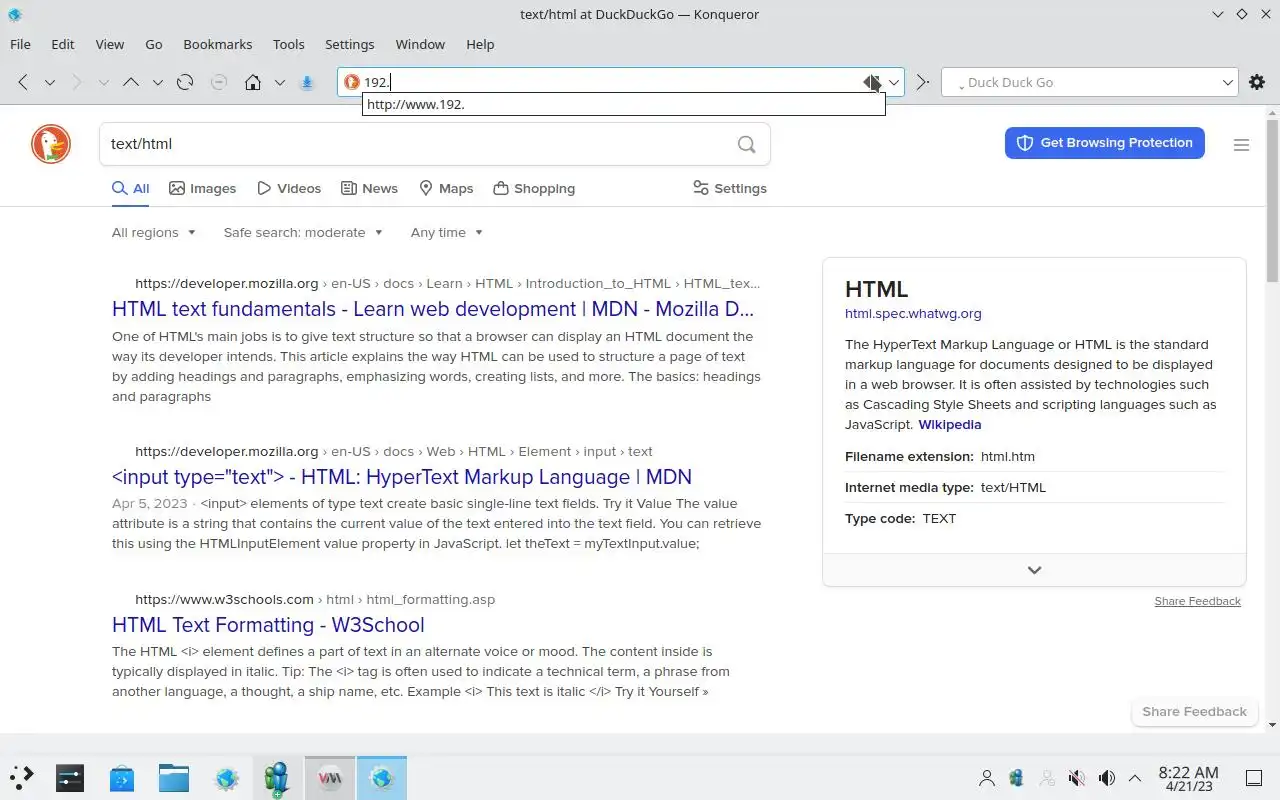Image resolution: width=1280 pixels, height=800 pixels.
Task: Open the Dolphin file manager taskbar icon
Action: click(174, 777)
